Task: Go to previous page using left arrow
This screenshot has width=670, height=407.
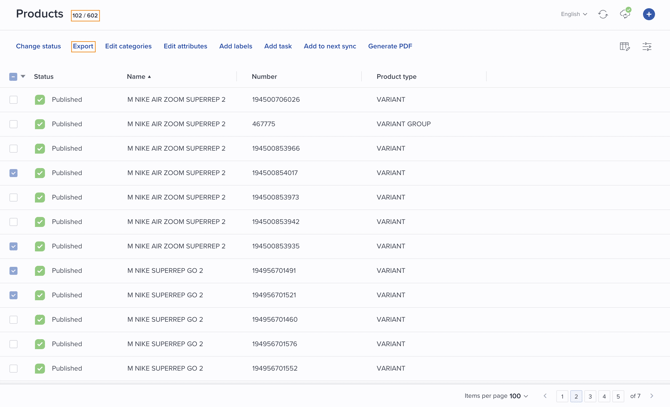Action: click(545, 396)
